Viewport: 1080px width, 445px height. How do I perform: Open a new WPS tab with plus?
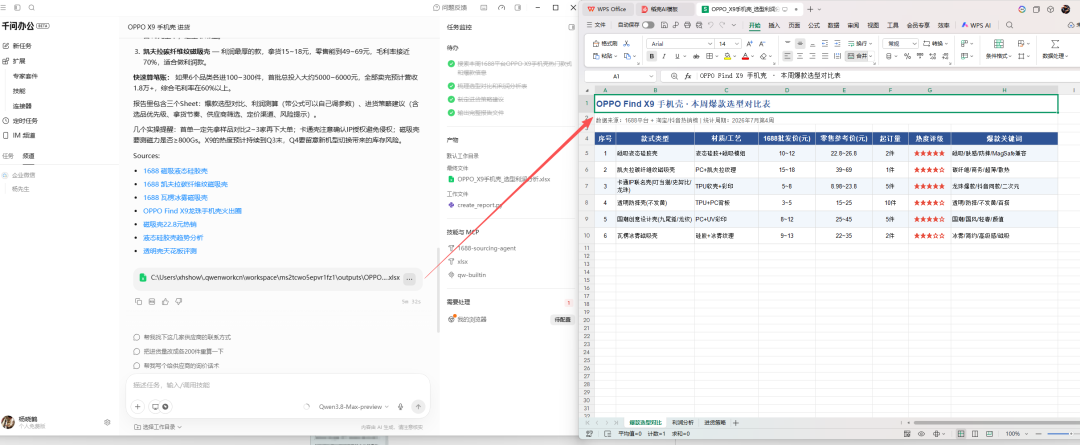tap(810, 9)
